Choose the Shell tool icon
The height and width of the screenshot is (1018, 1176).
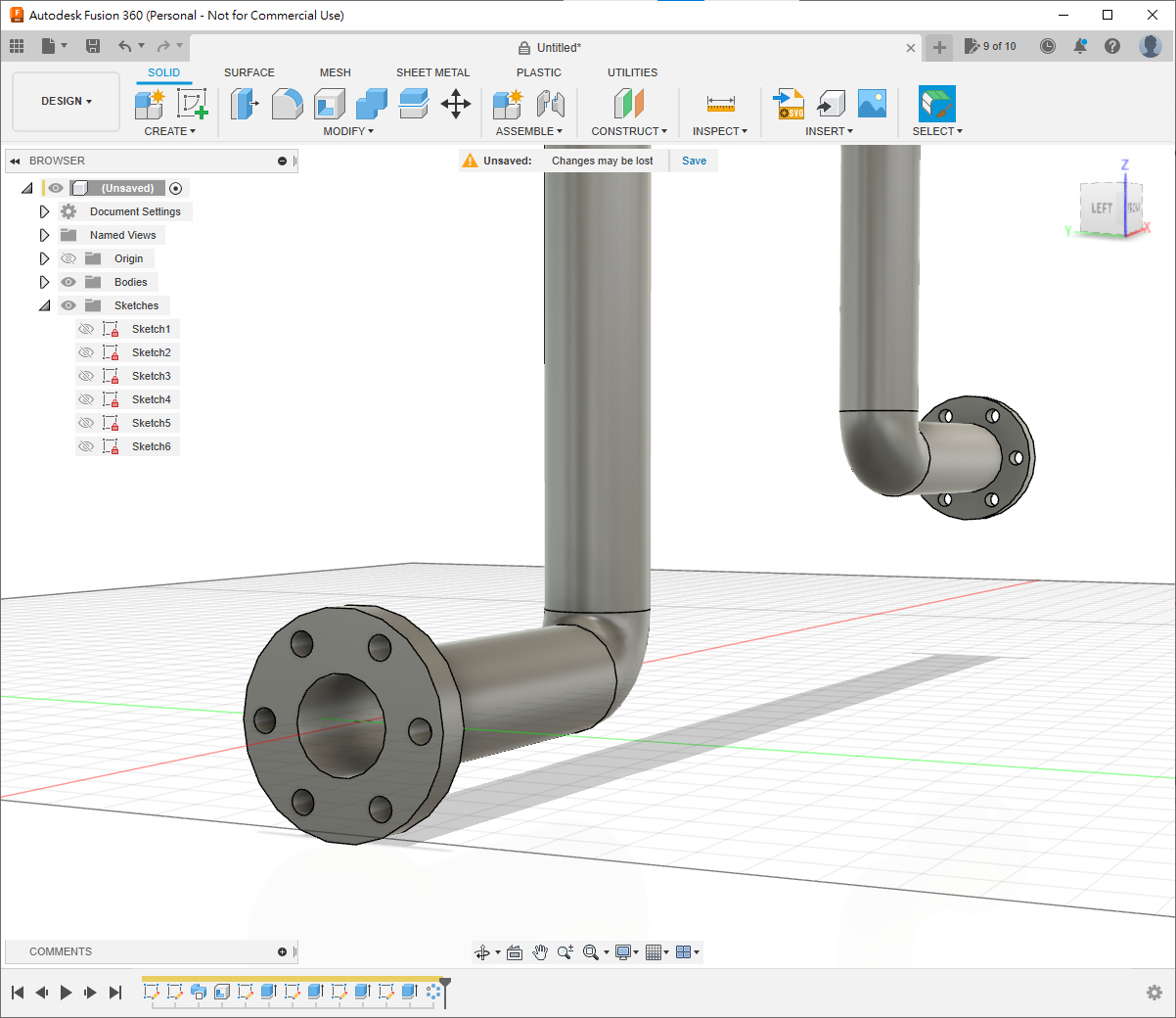pos(329,104)
